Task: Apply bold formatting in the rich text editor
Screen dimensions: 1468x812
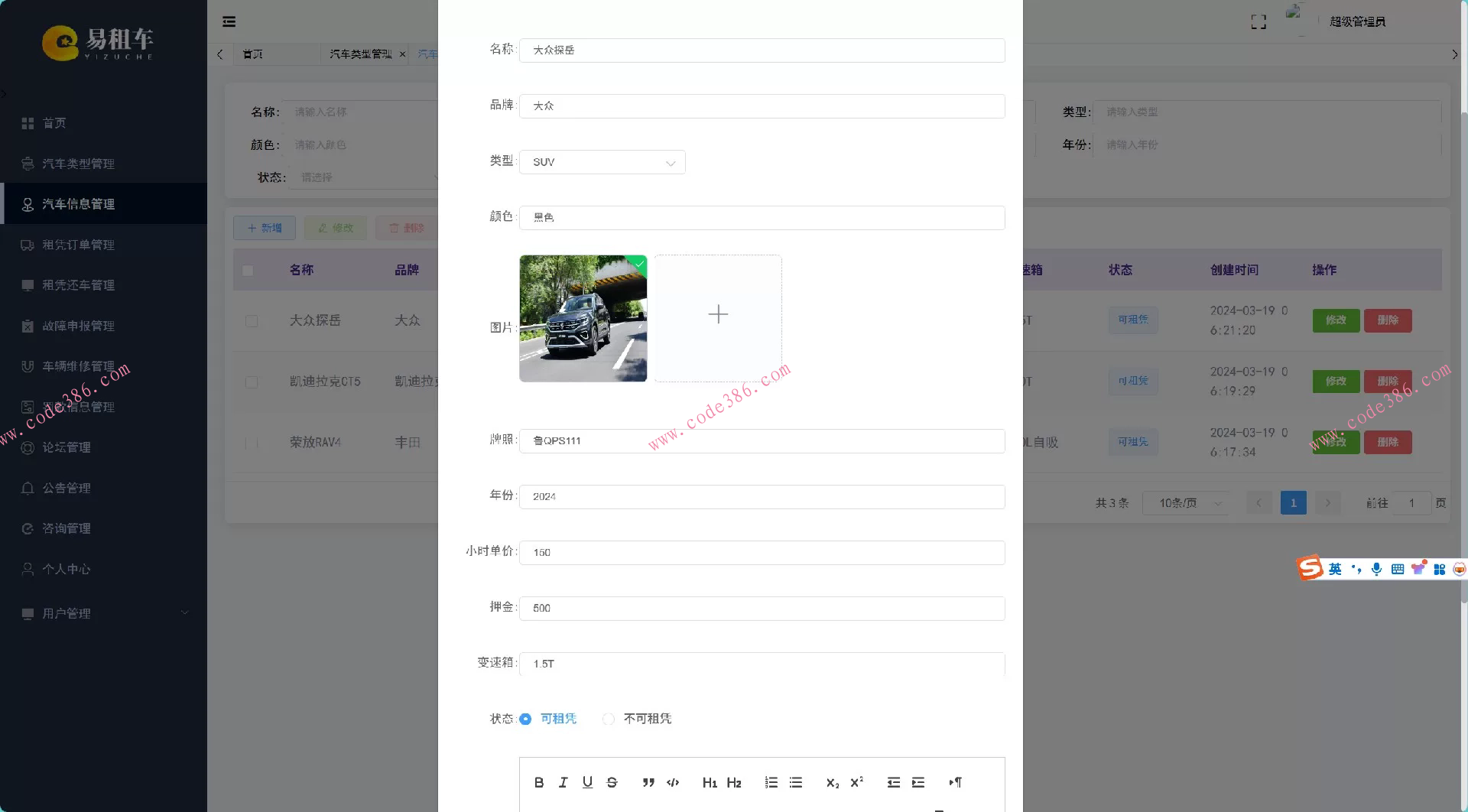Action: 539,782
